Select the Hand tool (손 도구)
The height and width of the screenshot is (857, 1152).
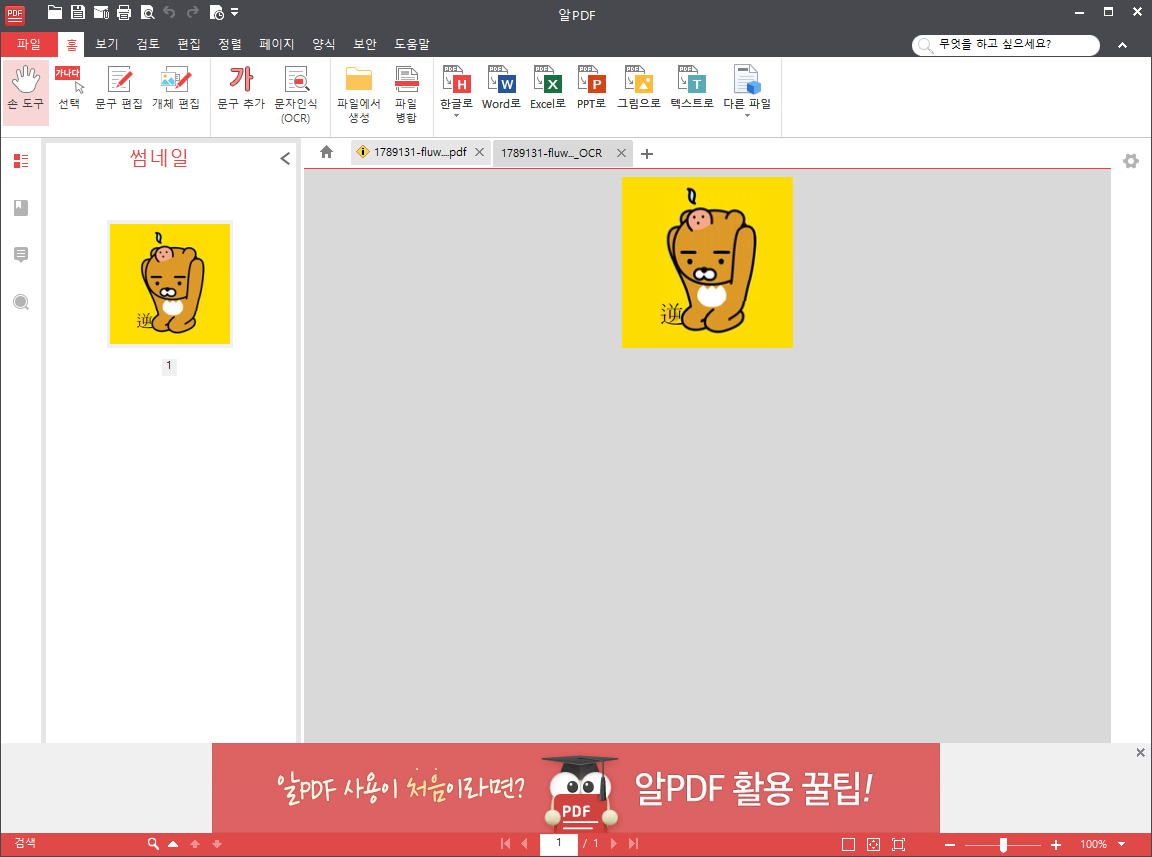coord(26,93)
